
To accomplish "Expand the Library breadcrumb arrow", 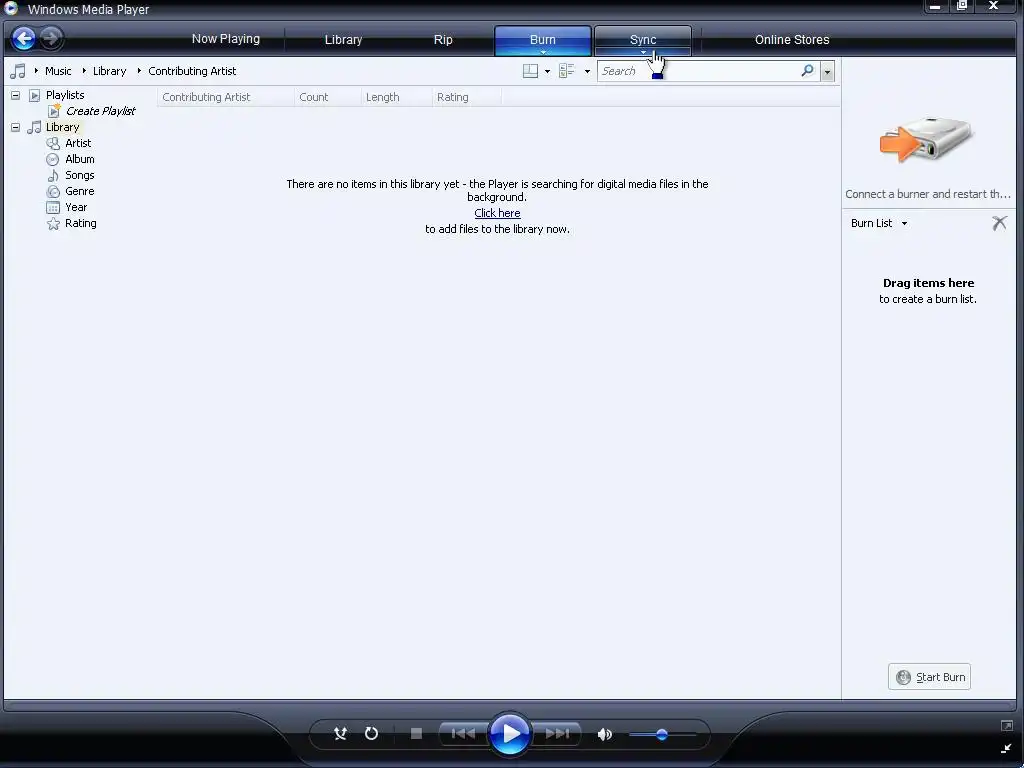I will click(x=84, y=71).
